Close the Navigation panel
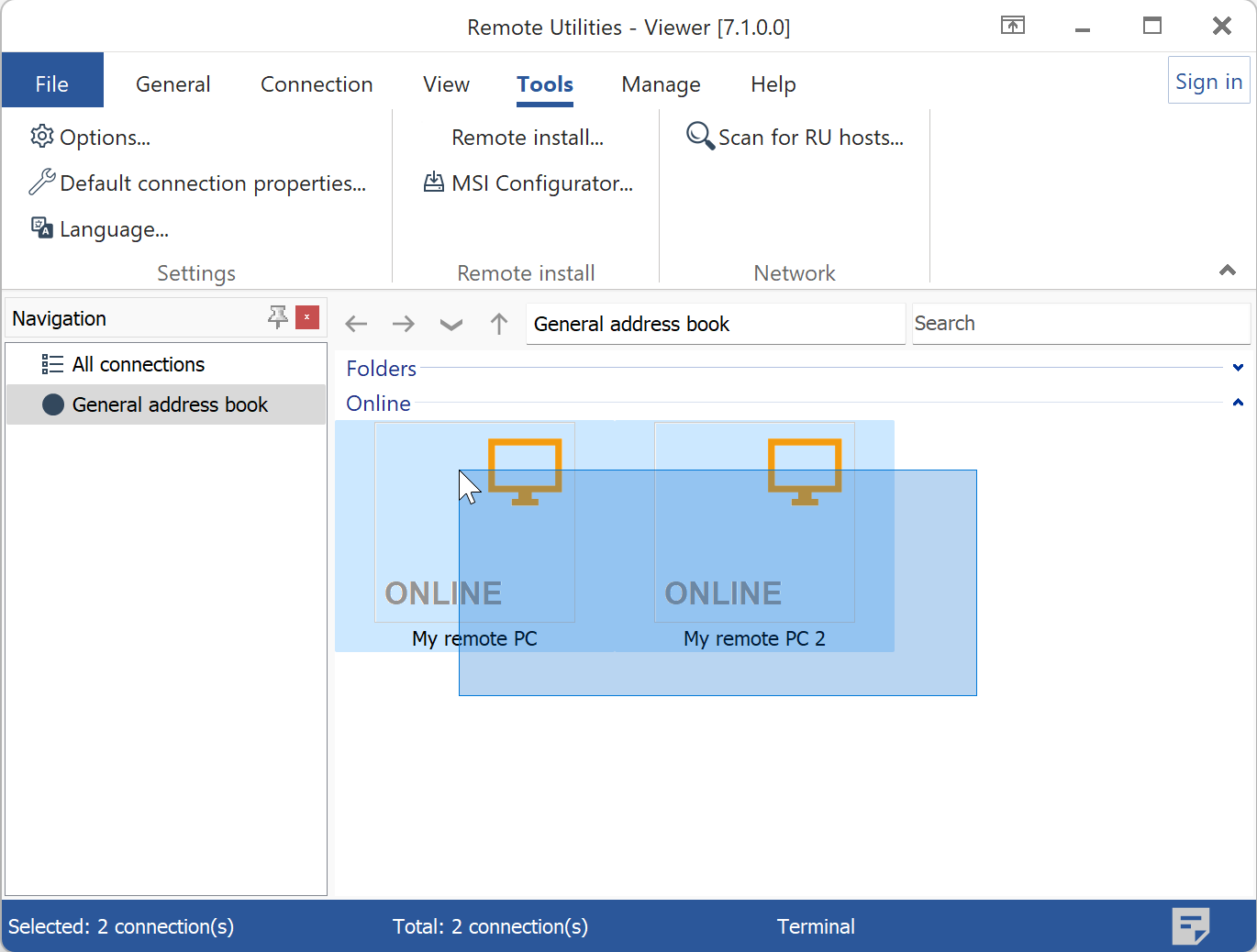 307,317
